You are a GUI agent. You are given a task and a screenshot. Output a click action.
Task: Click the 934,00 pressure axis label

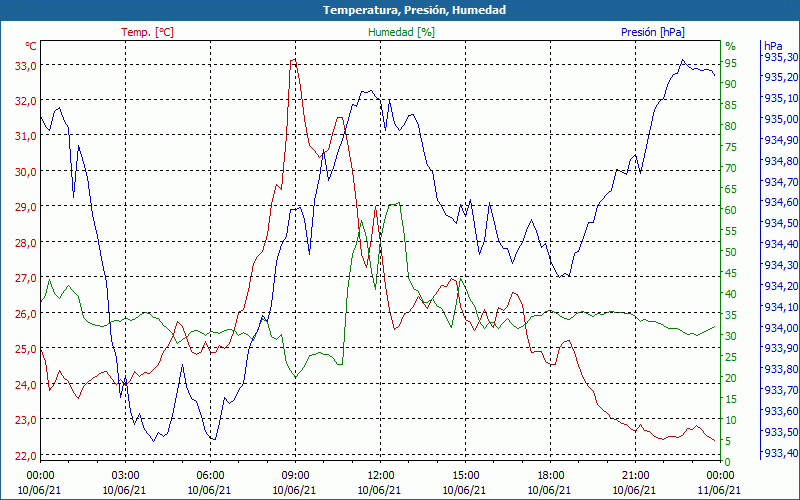[x=781, y=328]
